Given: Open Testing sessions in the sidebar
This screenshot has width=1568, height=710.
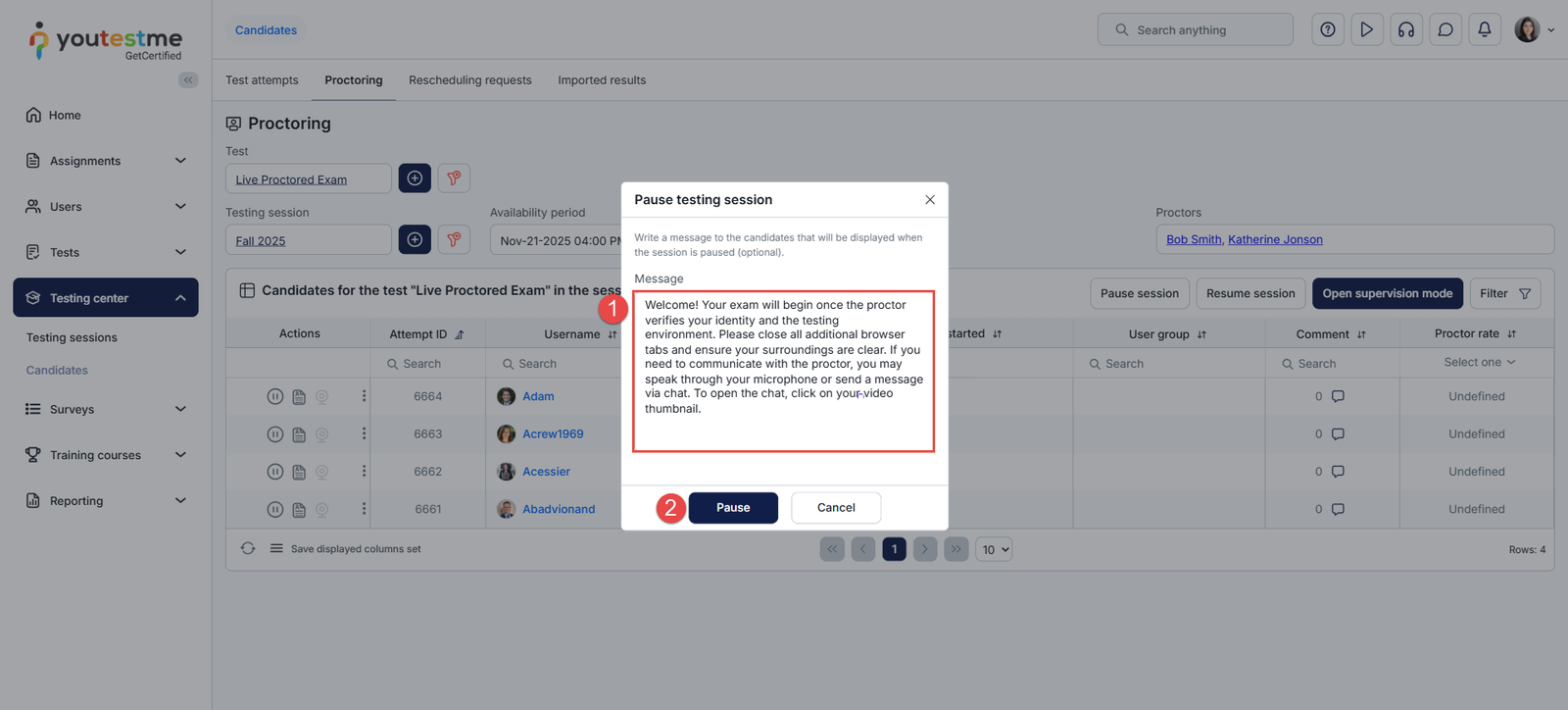Looking at the screenshot, I should 72,337.
